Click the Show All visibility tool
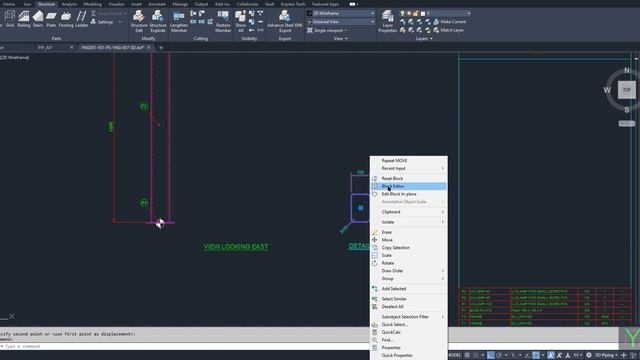 [x=240, y=22]
